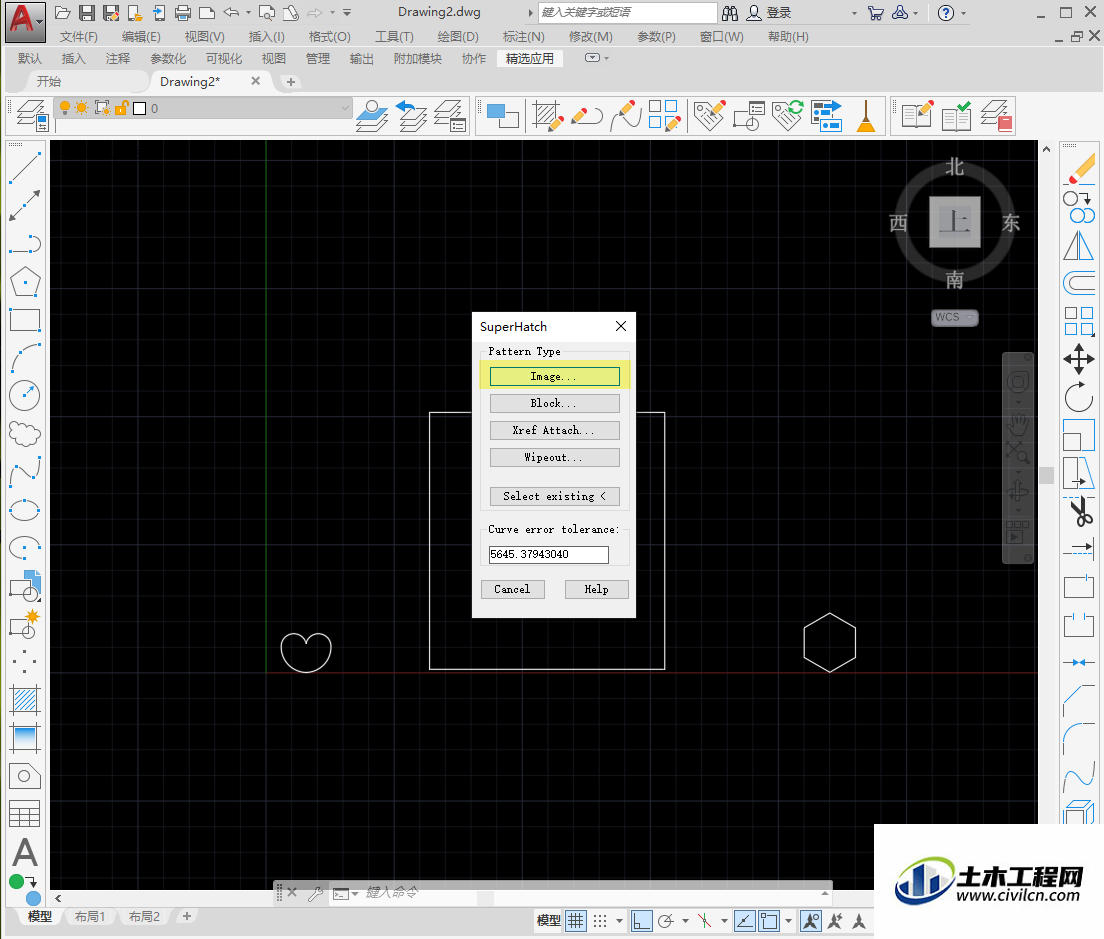
Task: Switch to the 注释 ribbon tab
Action: coord(118,58)
